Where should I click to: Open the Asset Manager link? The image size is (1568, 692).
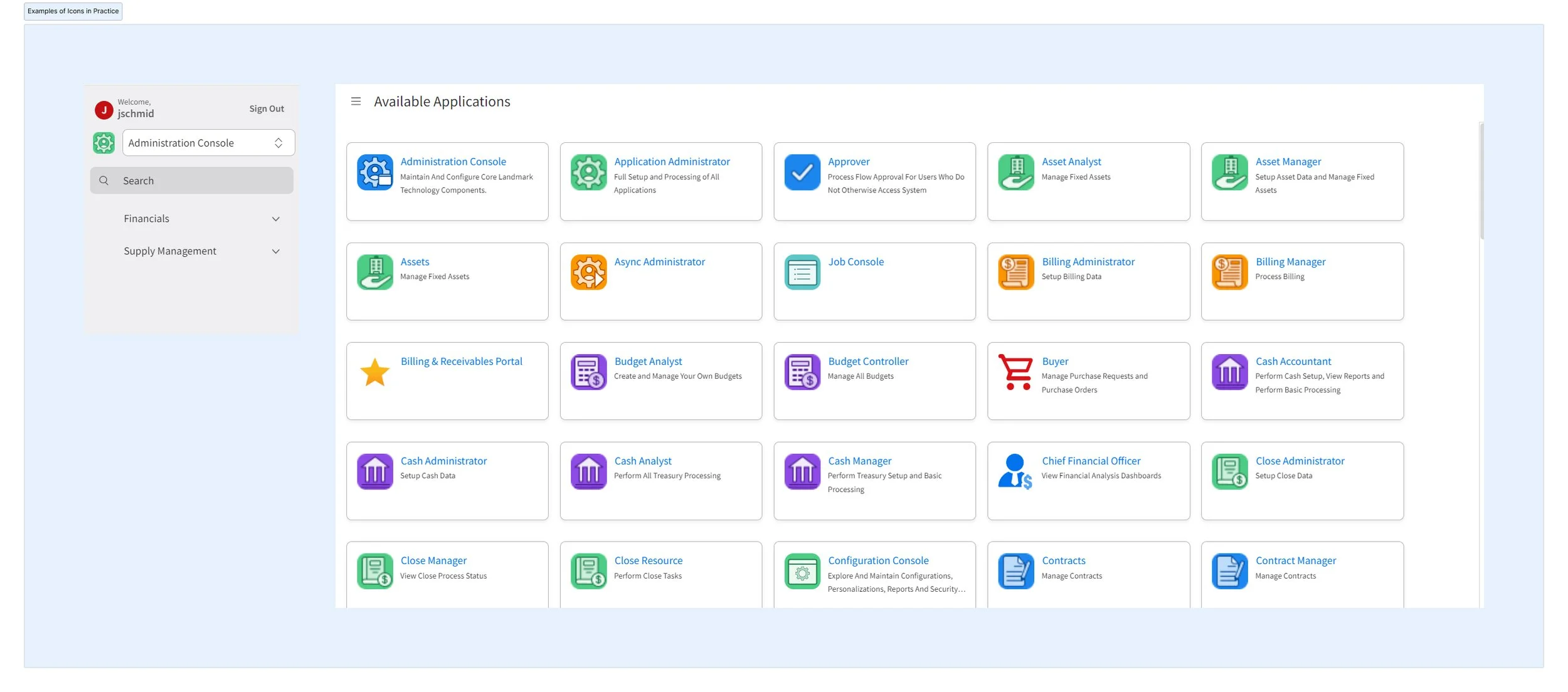pos(1288,162)
